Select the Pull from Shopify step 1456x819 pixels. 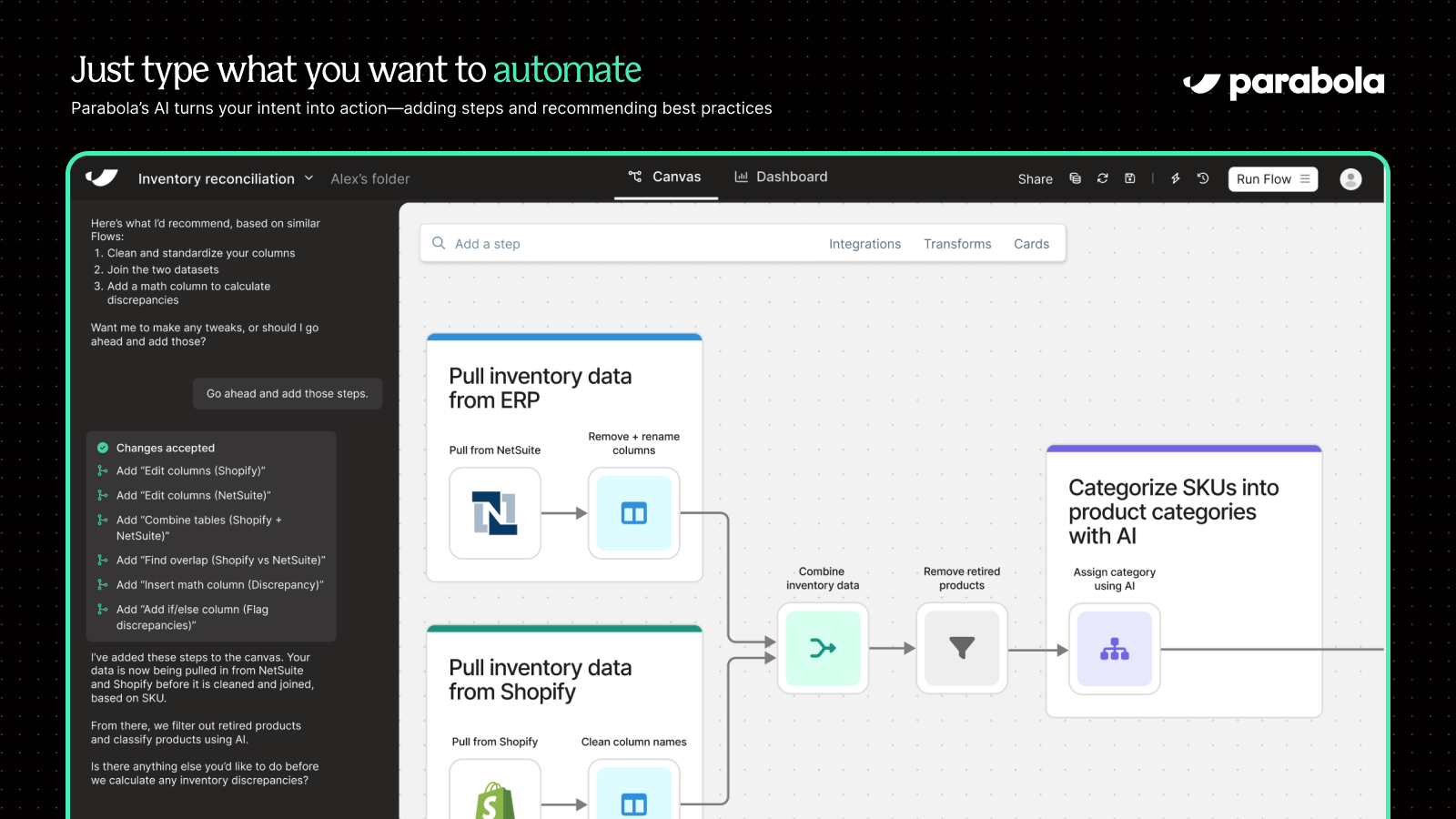point(495,790)
